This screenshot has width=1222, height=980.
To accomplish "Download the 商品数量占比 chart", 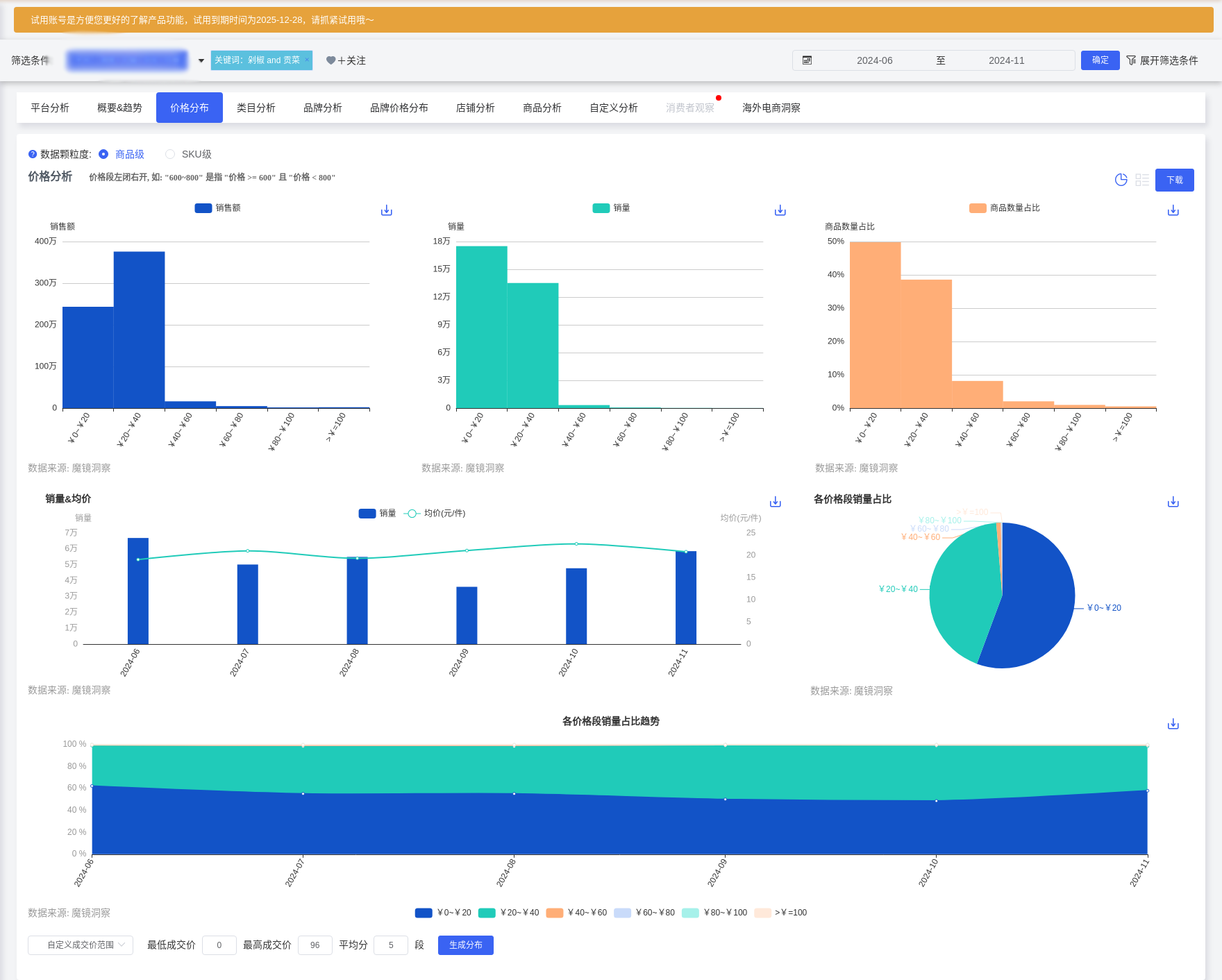I will pos(1173,210).
